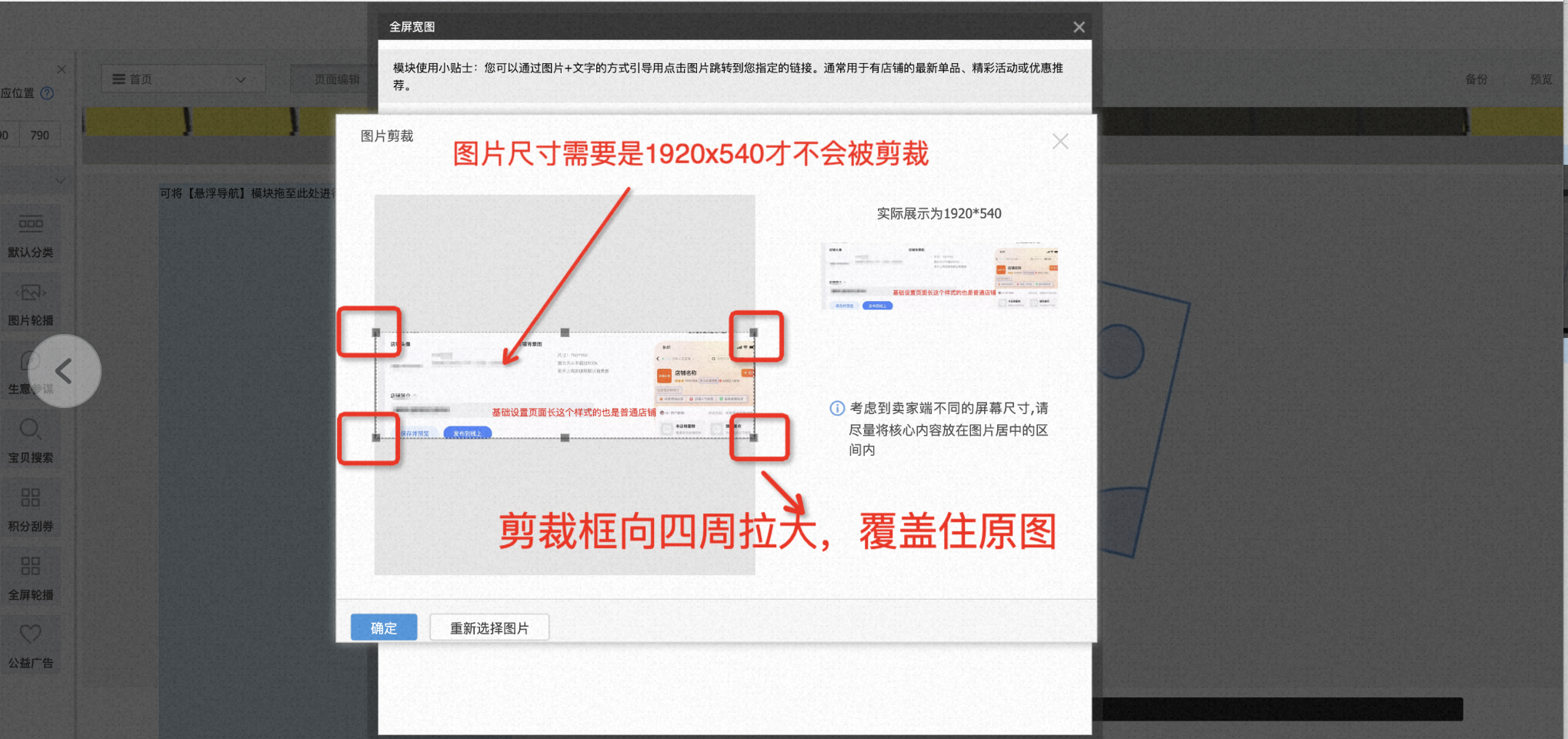
Task: Close the 全屏宽图 module window
Action: click(x=1079, y=27)
